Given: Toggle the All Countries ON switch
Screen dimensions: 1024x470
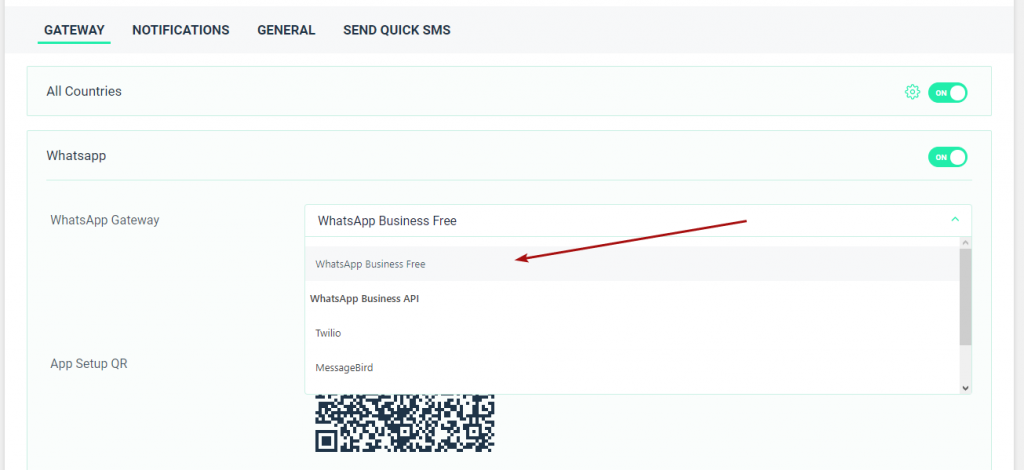Looking at the screenshot, I should [x=948, y=92].
